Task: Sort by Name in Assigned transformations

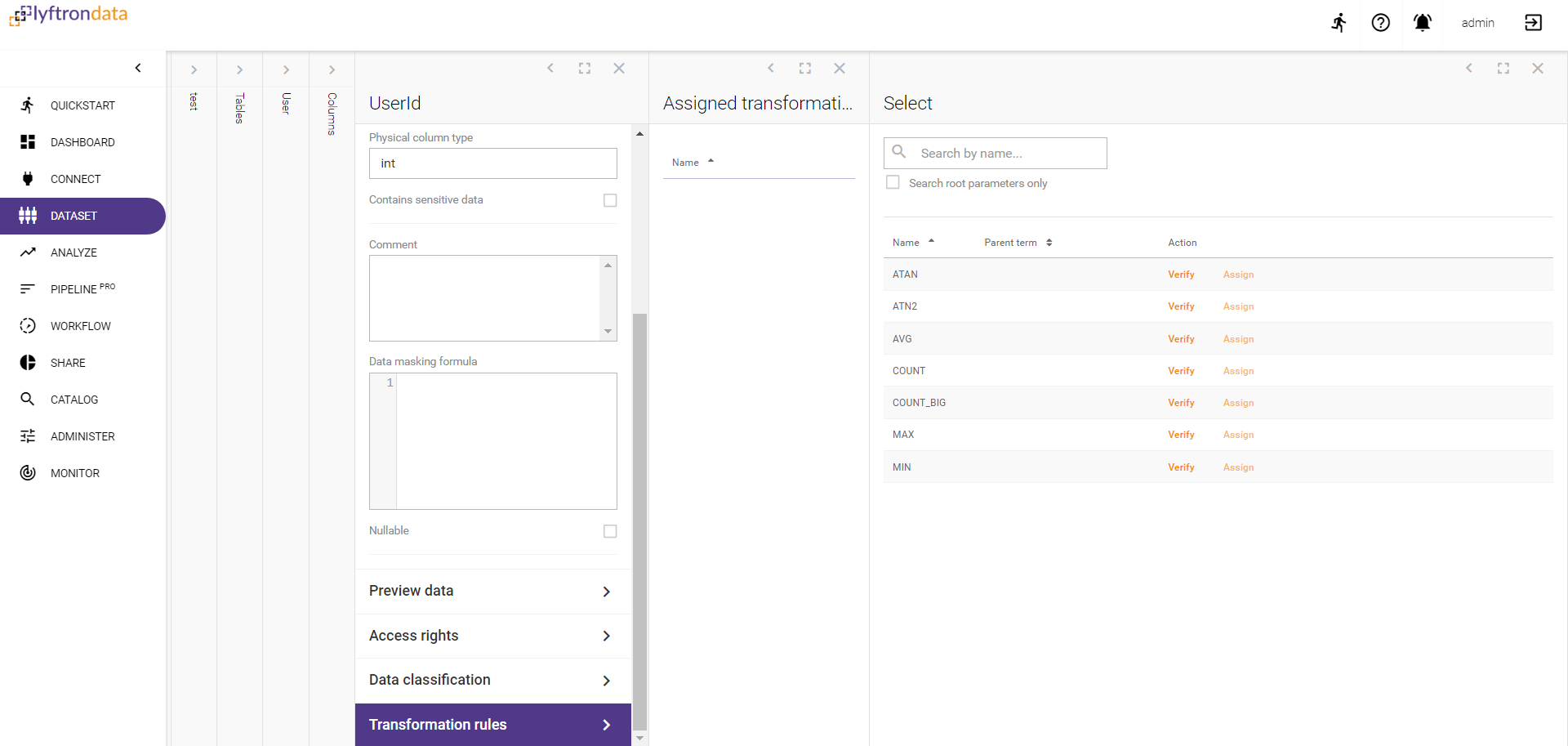Action: (x=693, y=163)
